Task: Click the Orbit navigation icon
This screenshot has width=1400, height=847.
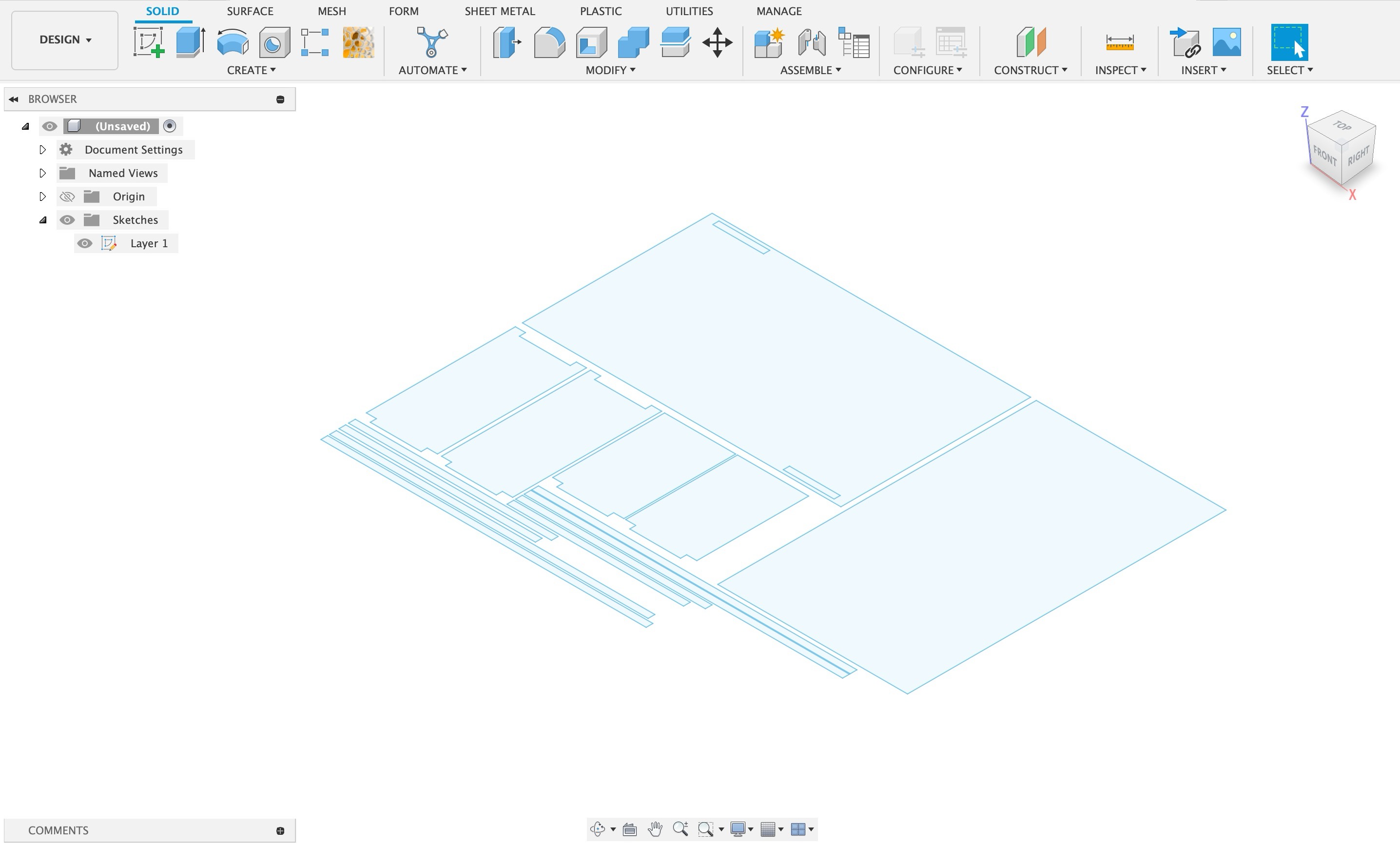Action: [598, 829]
